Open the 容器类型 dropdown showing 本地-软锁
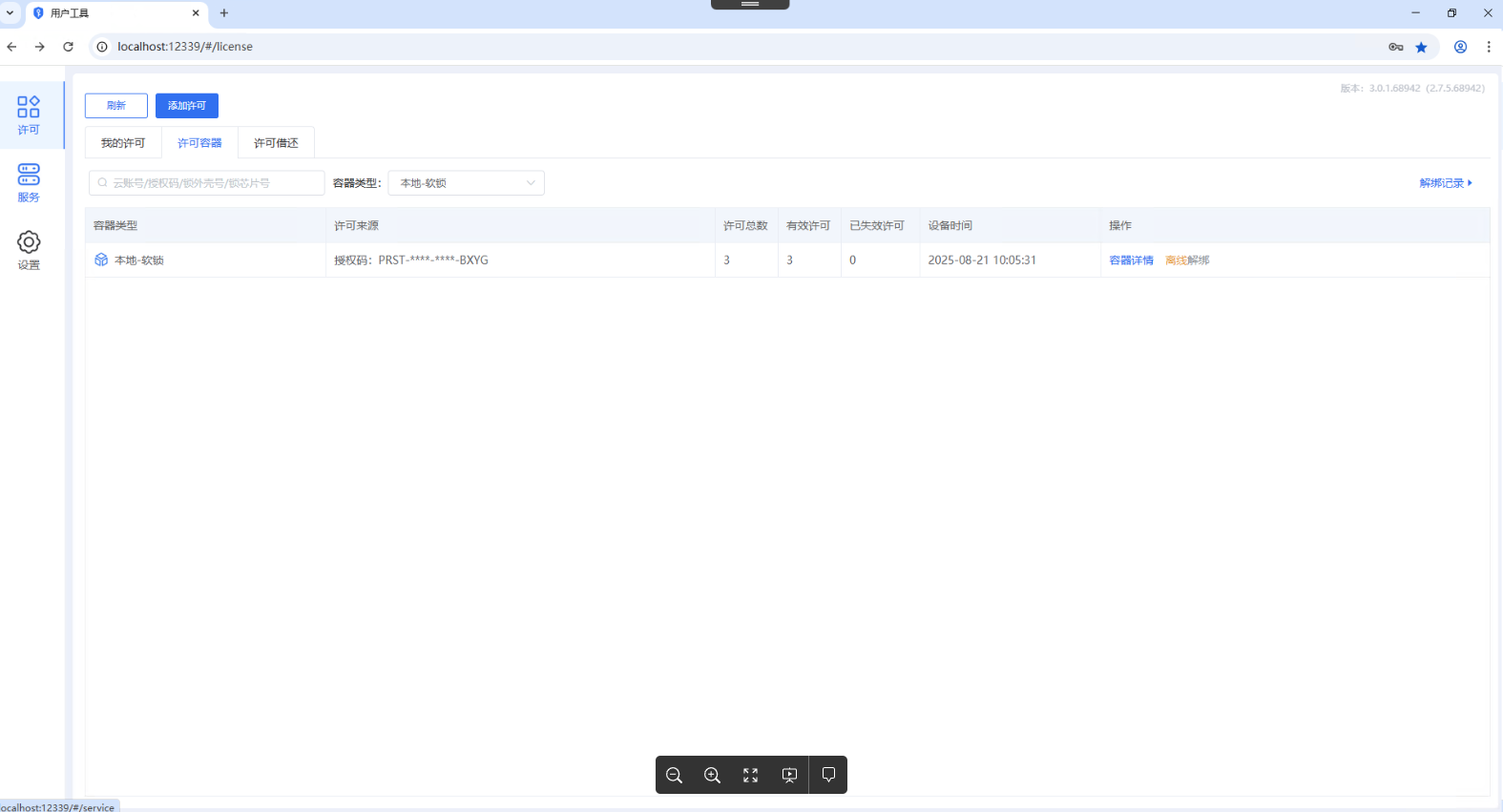1503x812 pixels. pyautogui.click(x=466, y=183)
